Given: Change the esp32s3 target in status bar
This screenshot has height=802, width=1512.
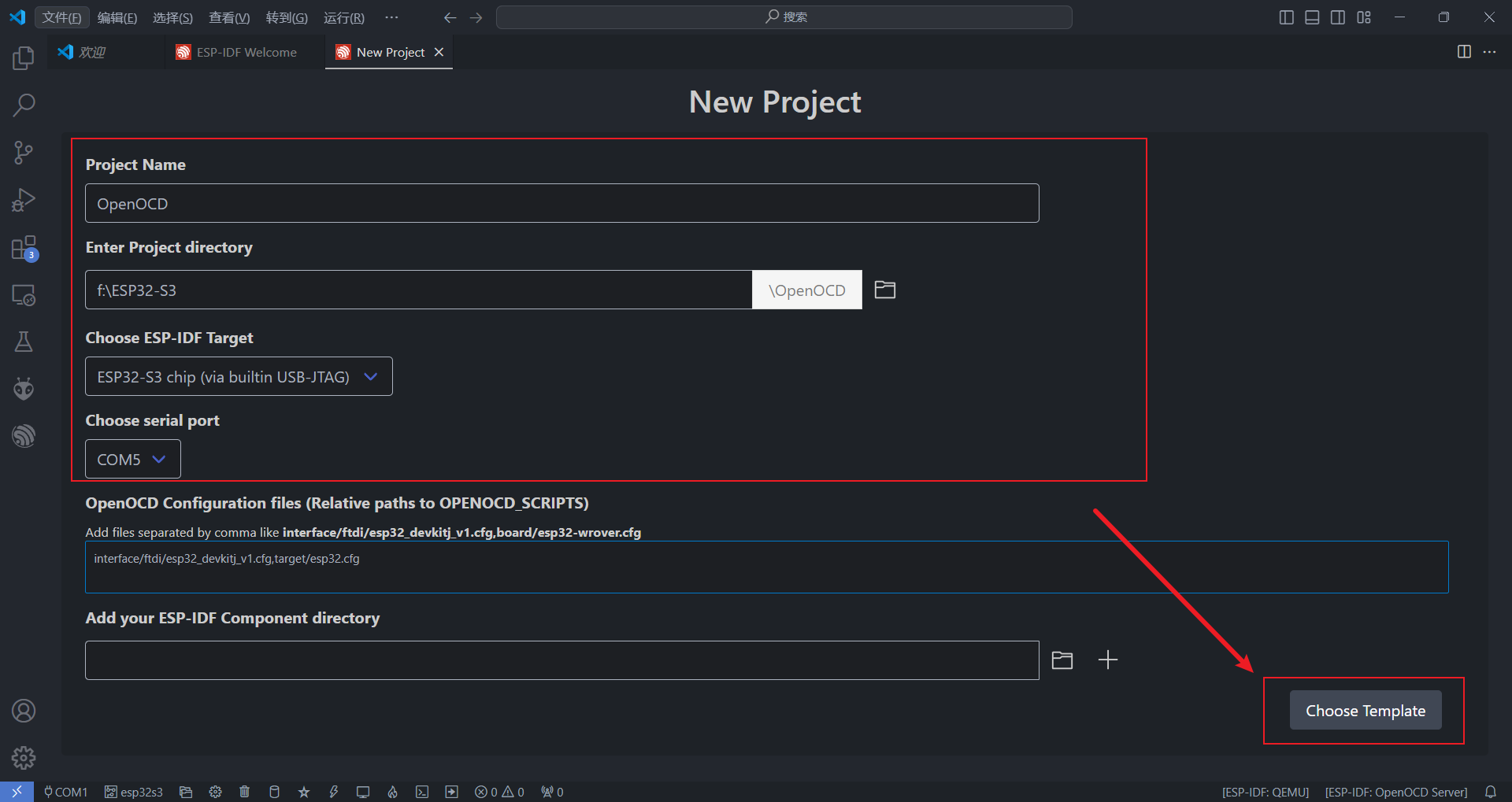Looking at the screenshot, I should pos(134,792).
